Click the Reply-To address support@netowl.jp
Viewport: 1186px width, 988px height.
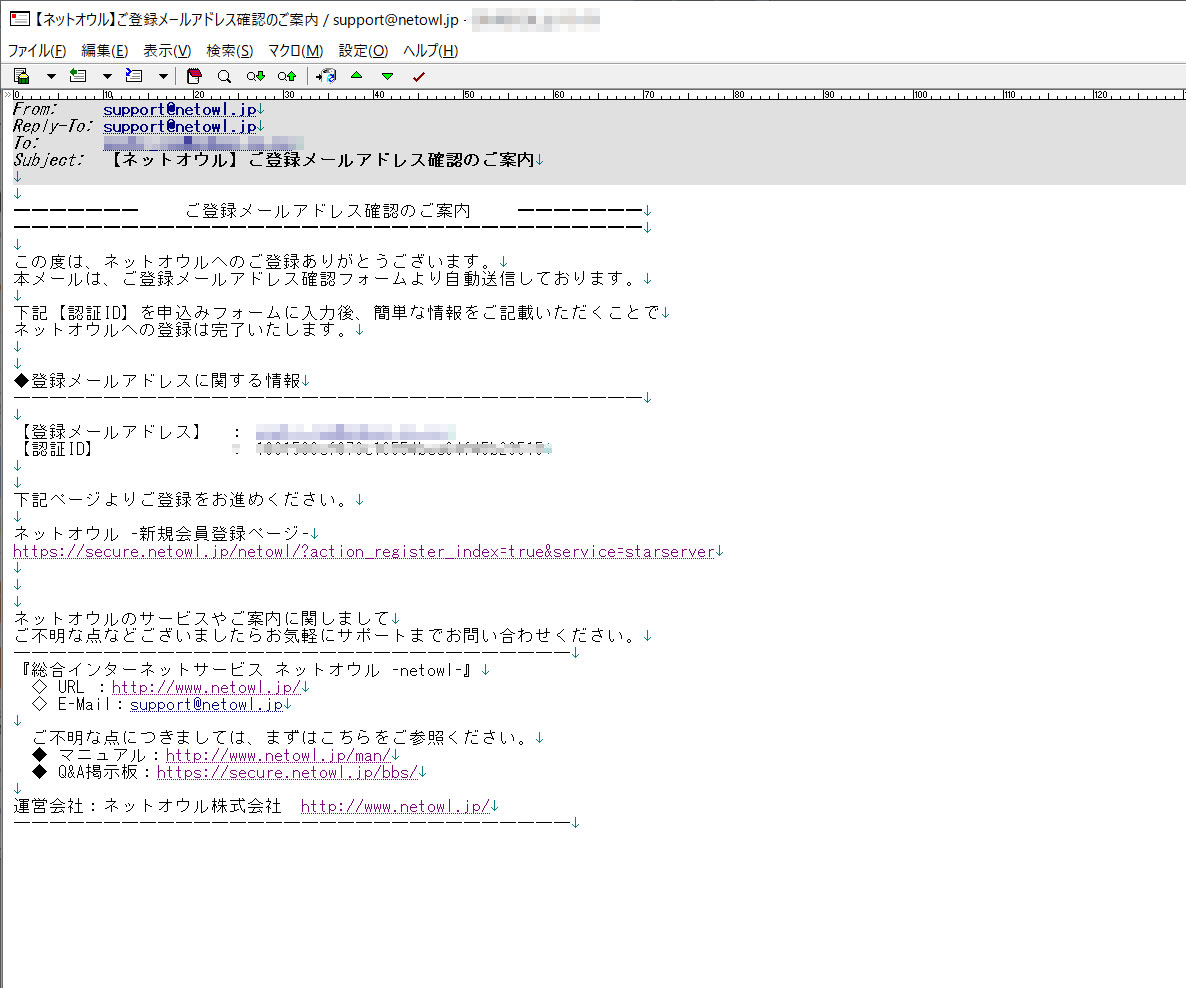click(x=180, y=126)
